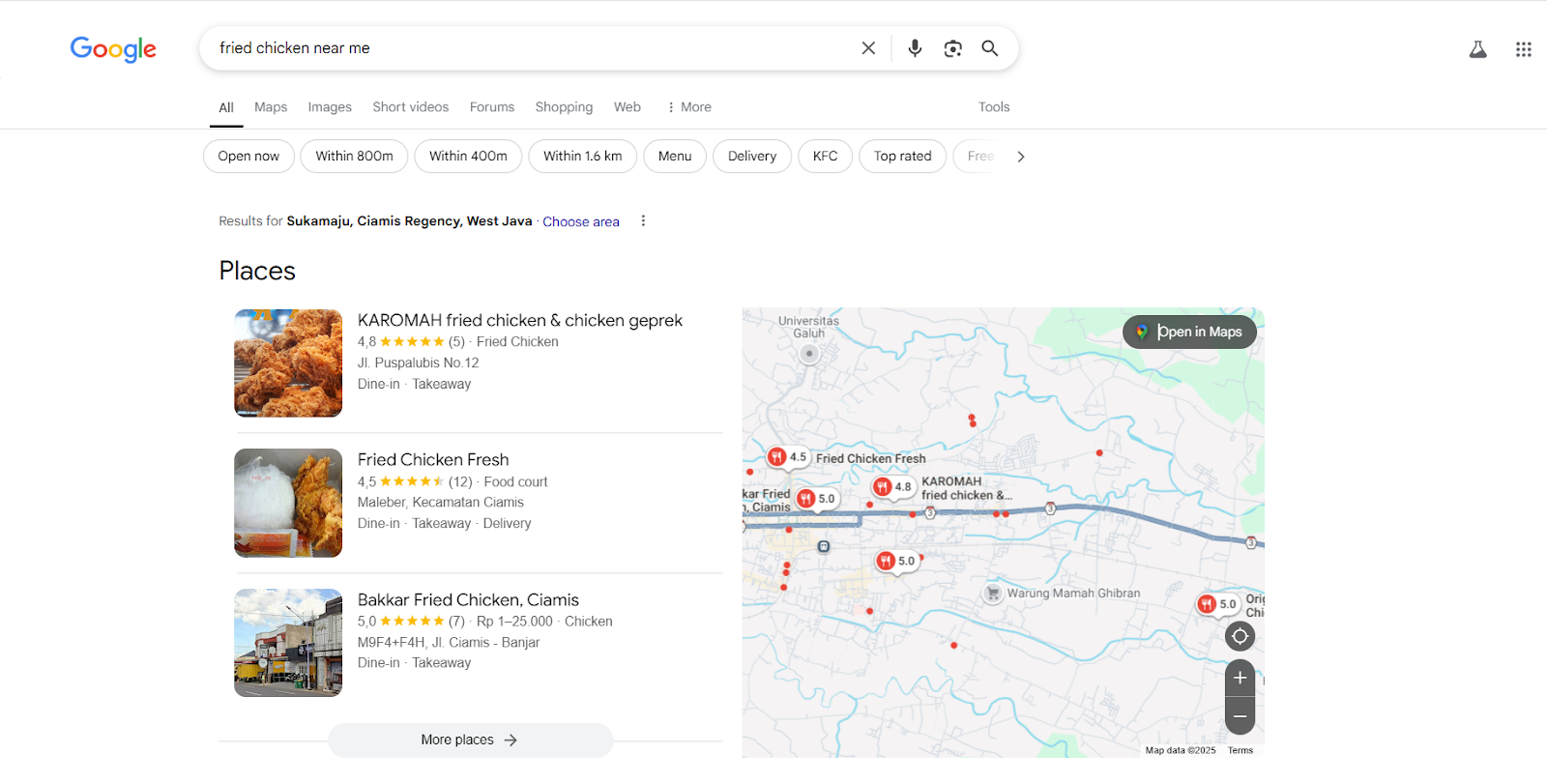The image size is (1547, 784).
Task: Apply the Within 1.6 km filter
Action: [x=583, y=157]
